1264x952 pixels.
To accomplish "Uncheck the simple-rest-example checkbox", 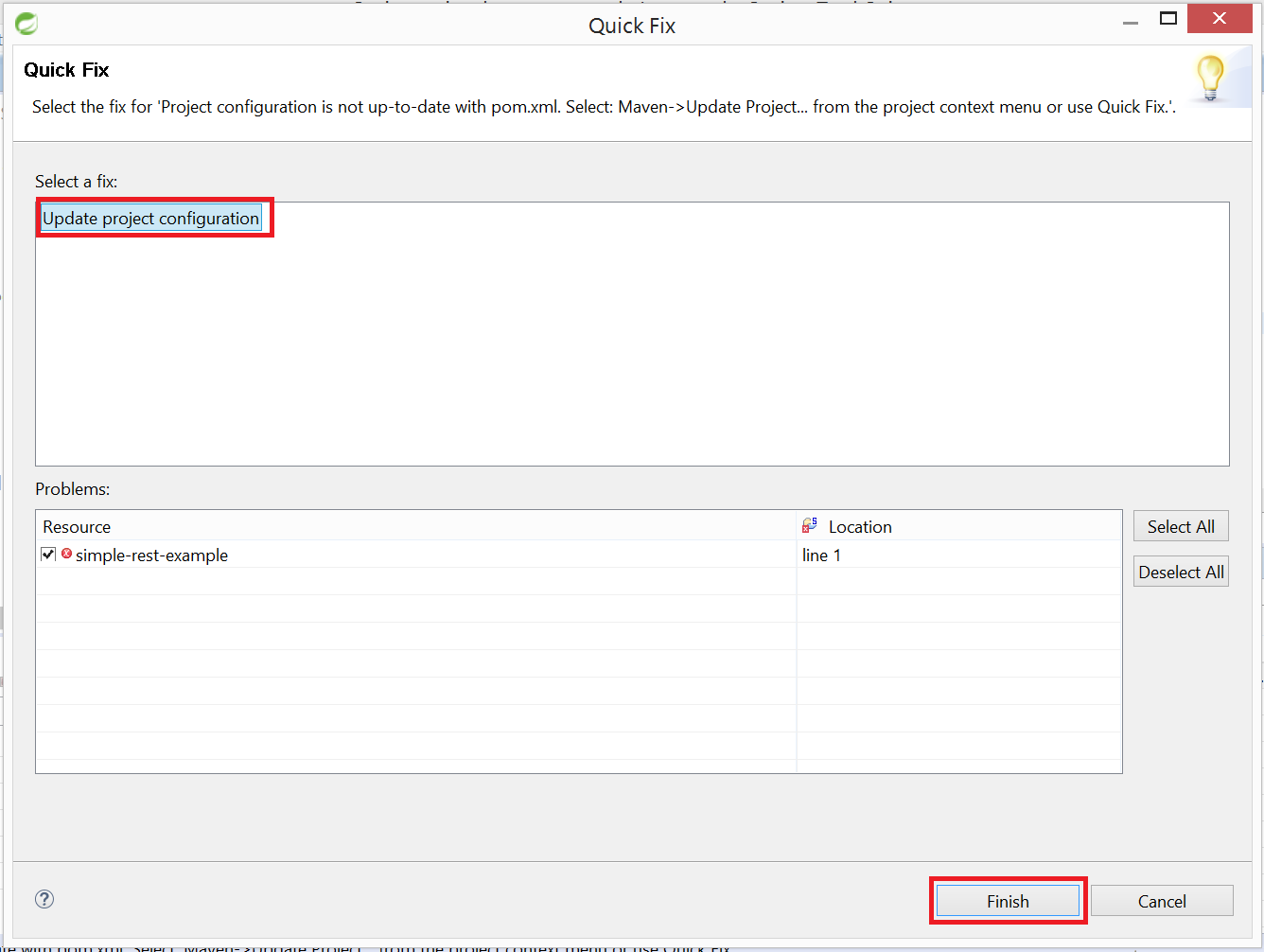I will click(x=48, y=555).
